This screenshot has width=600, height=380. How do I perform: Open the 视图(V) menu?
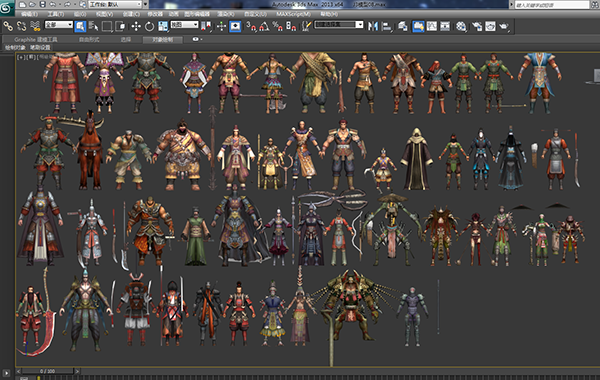tap(104, 14)
